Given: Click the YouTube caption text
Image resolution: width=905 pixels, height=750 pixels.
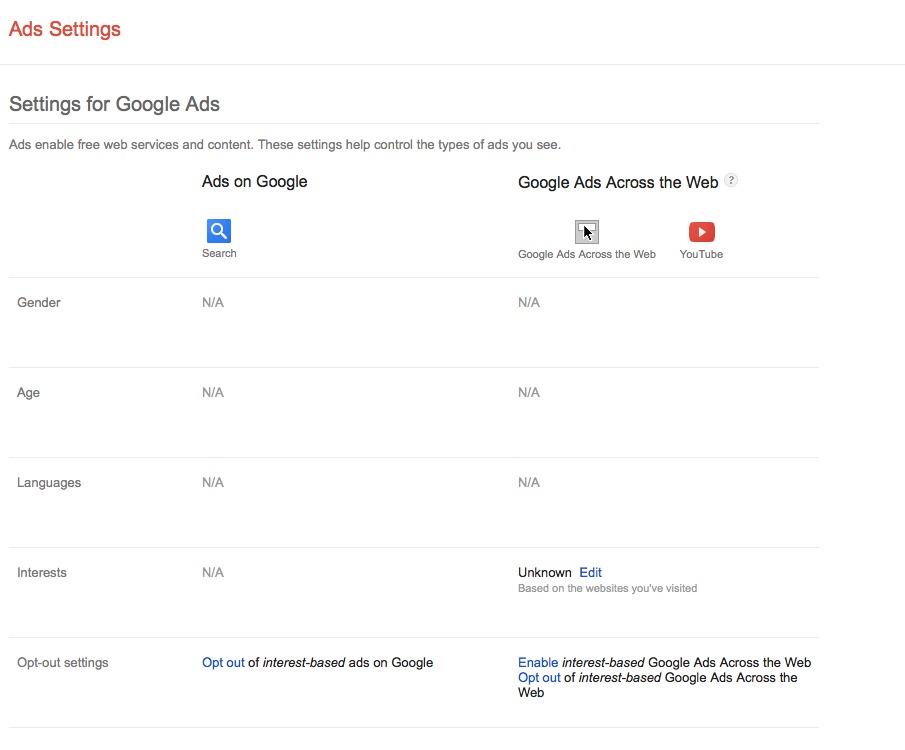Looking at the screenshot, I should point(701,255).
